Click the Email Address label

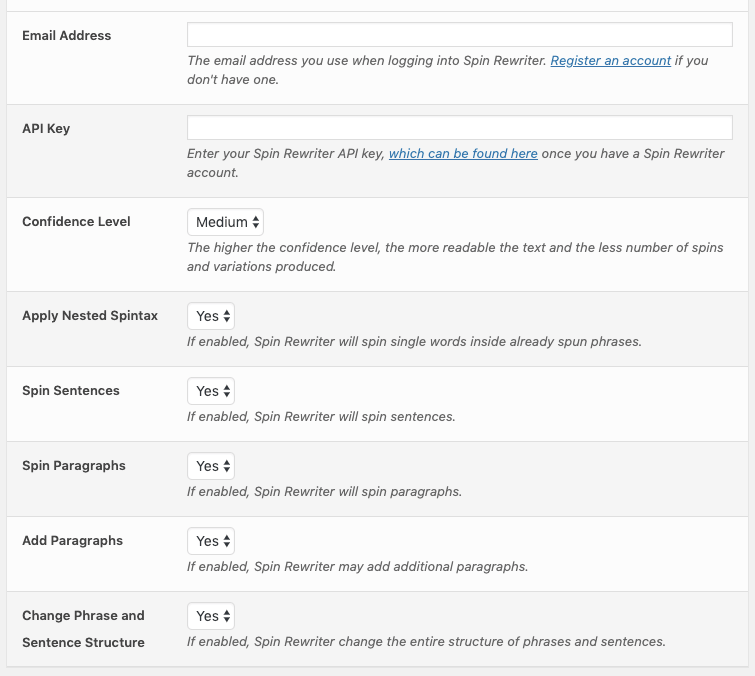click(66, 36)
